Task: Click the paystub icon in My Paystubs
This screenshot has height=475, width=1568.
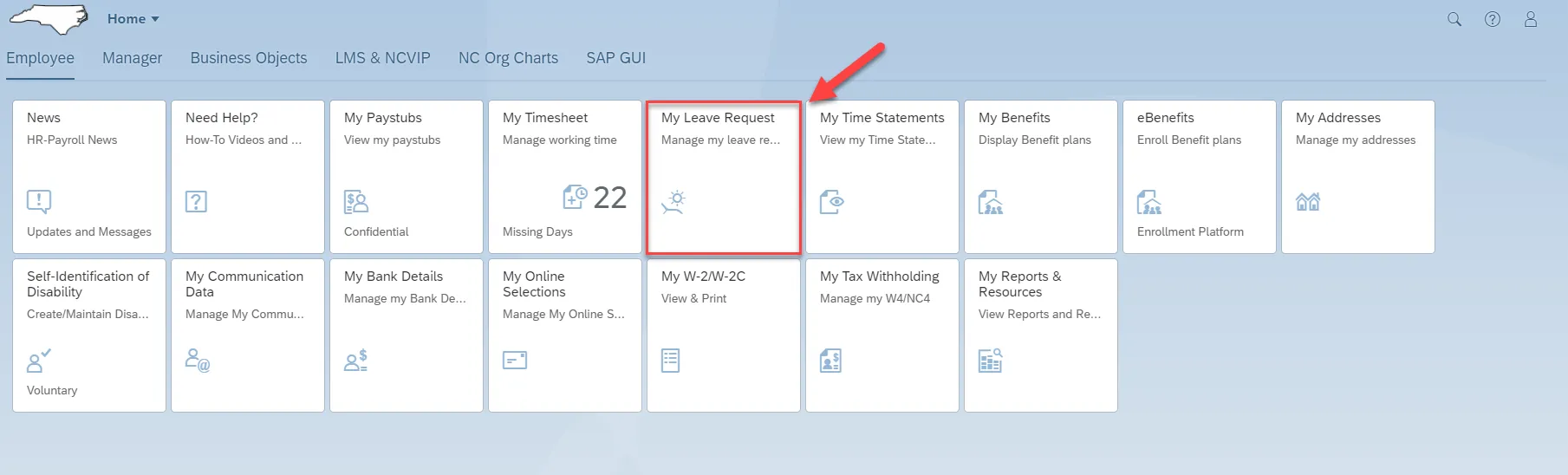Action: coord(356,202)
